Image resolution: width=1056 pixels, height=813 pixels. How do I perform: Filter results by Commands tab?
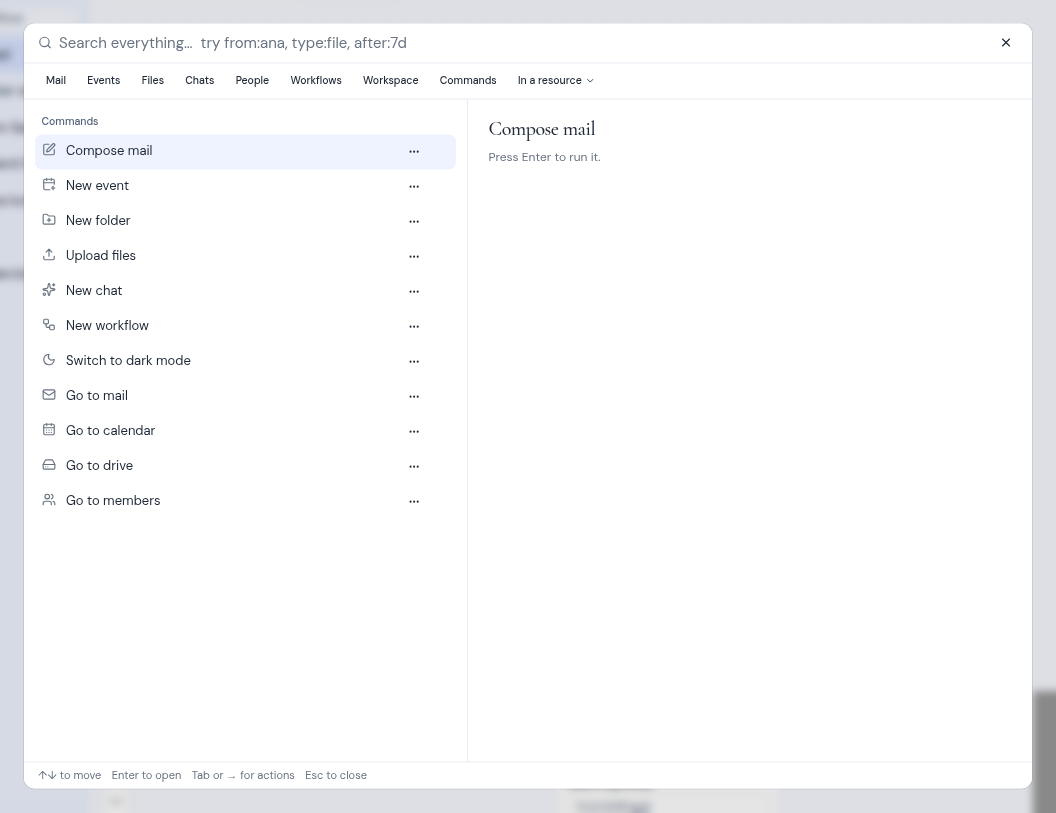(468, 80)
